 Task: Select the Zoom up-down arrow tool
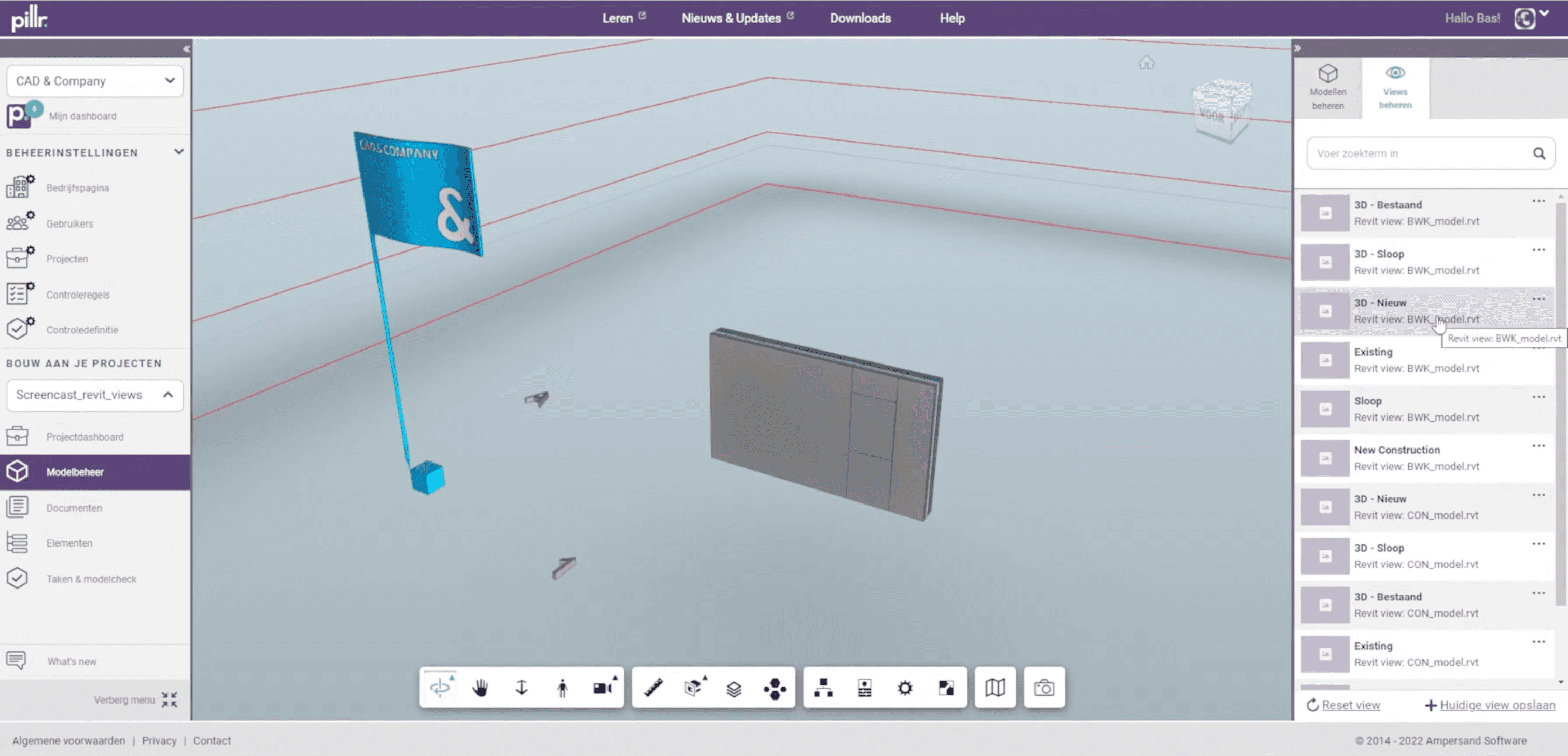coord(521,688)
